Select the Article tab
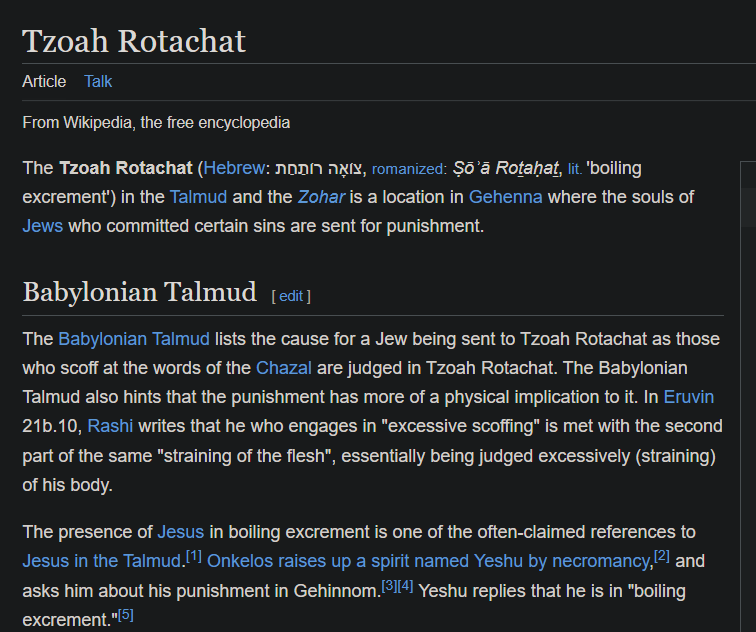This screenshot has height=632, width=756. (44, 81)
